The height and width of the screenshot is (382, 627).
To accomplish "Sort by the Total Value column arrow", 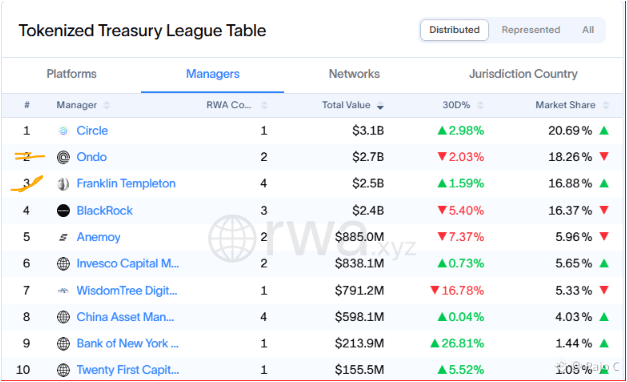I will (x=380, y=106).
